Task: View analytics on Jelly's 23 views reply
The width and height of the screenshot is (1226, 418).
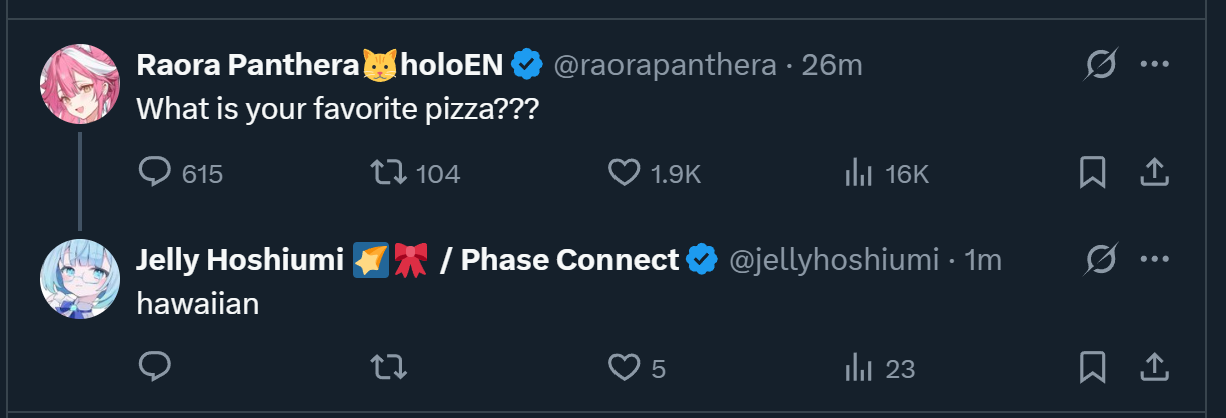Action: [x=859, y=368]
